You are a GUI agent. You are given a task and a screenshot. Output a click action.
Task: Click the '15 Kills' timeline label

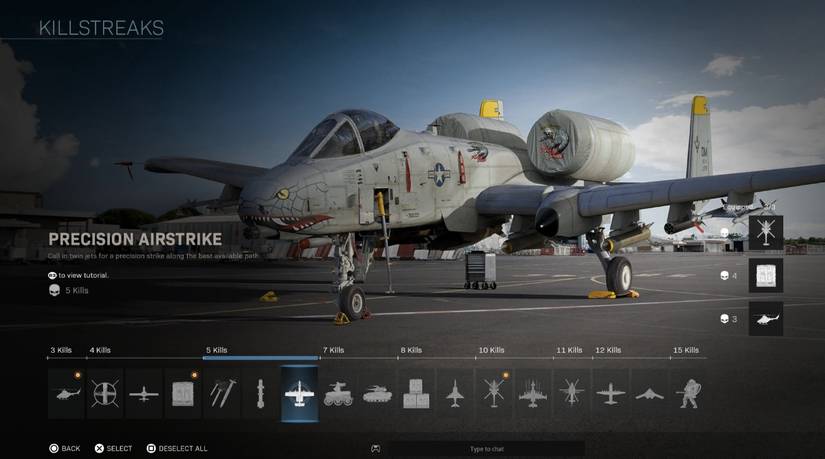click(686, 350)
